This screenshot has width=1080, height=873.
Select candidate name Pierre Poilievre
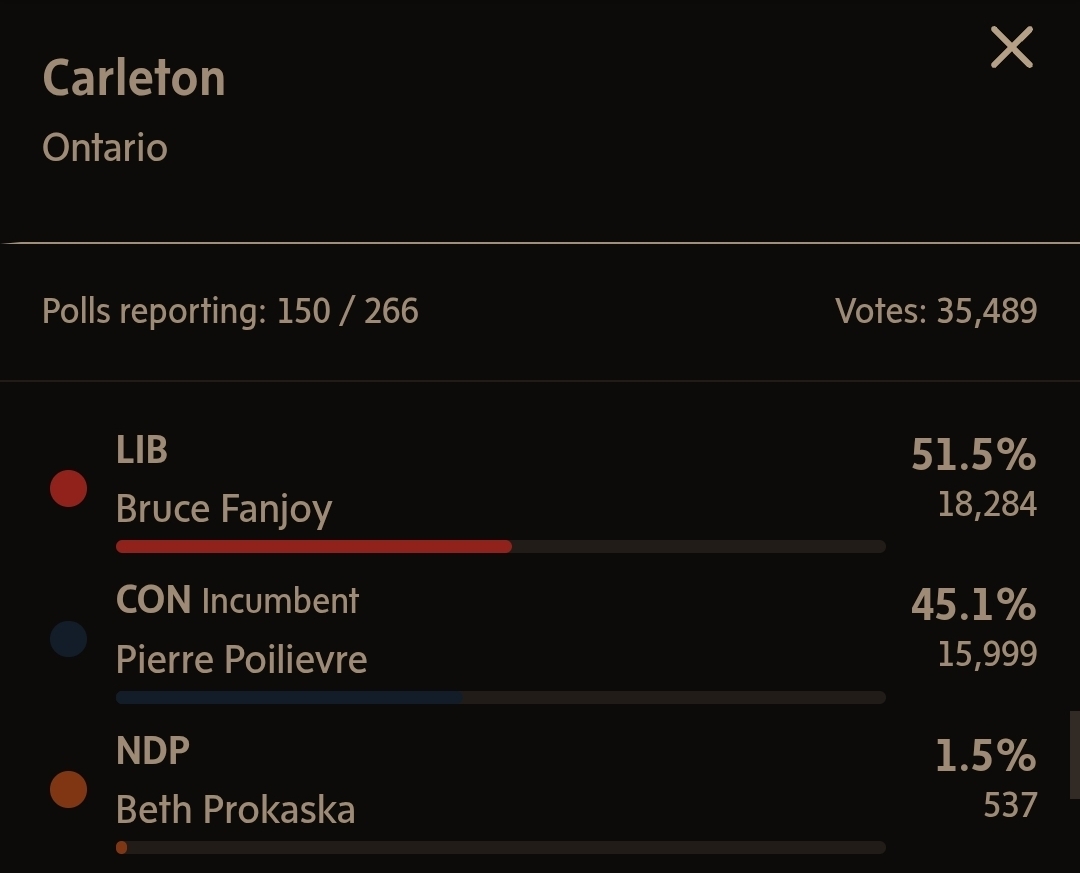tap(241, 660)
